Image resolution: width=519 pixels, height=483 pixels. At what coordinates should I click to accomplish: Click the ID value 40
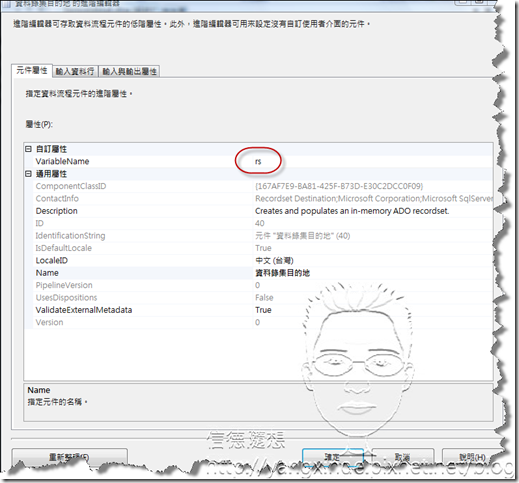tap(260, 223)
